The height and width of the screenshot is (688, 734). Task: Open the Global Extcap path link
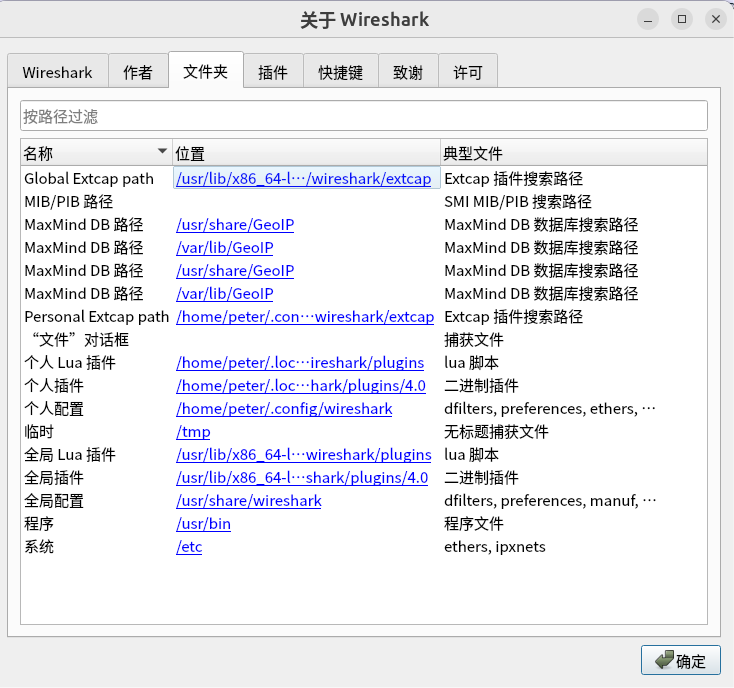[303, 179]
